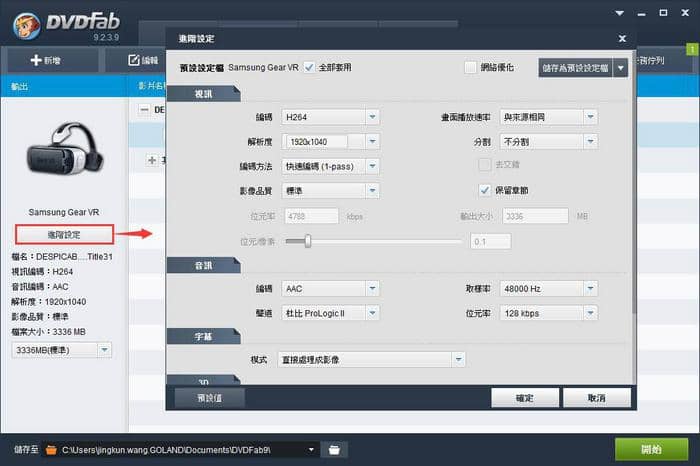Open the subtitle 模式 dropdown
The width and height of the screenshot is (700, 466).
pyautogui.click(x=371, y=359)
